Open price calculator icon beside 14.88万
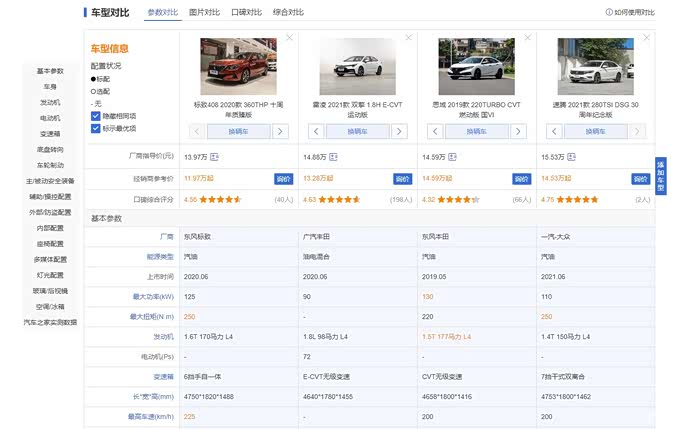 click(333, 157)
